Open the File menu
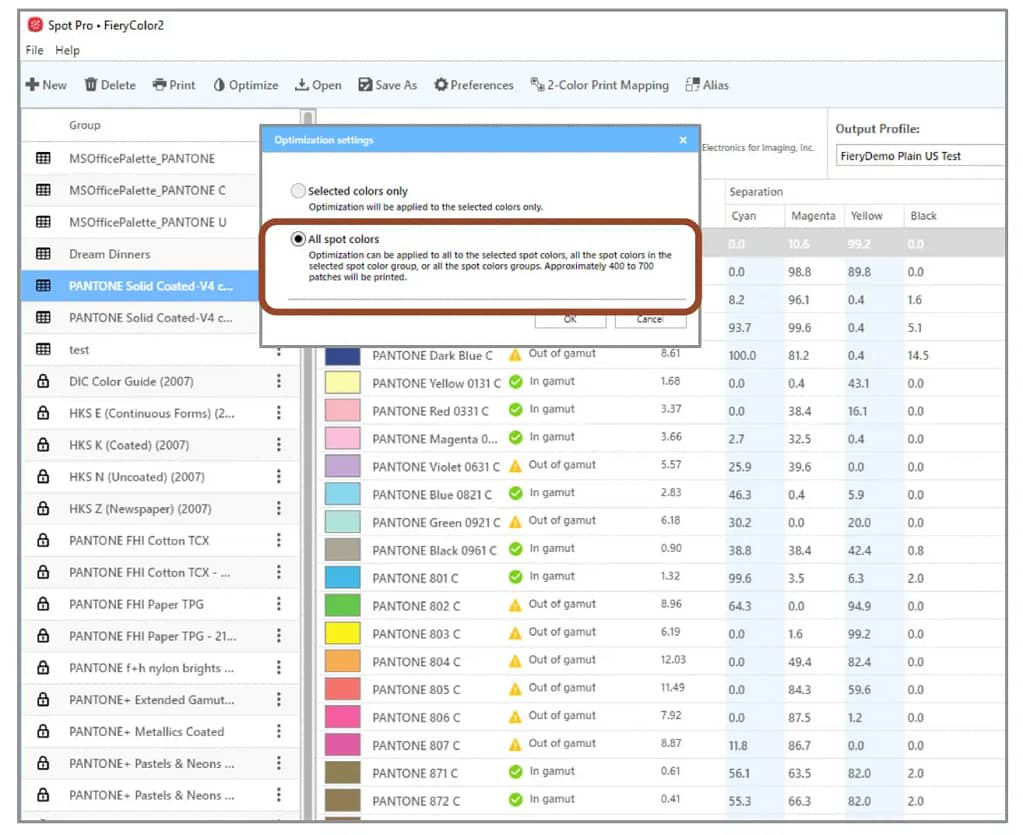The width and height of the screenshot is (1023, 835). pyautogui.click(x=35, y=50)
